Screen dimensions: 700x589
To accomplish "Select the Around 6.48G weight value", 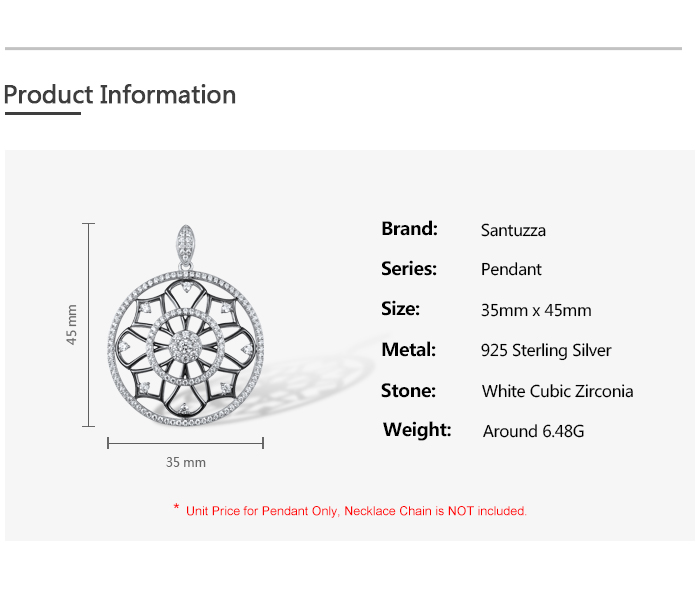I will point(533,431).
